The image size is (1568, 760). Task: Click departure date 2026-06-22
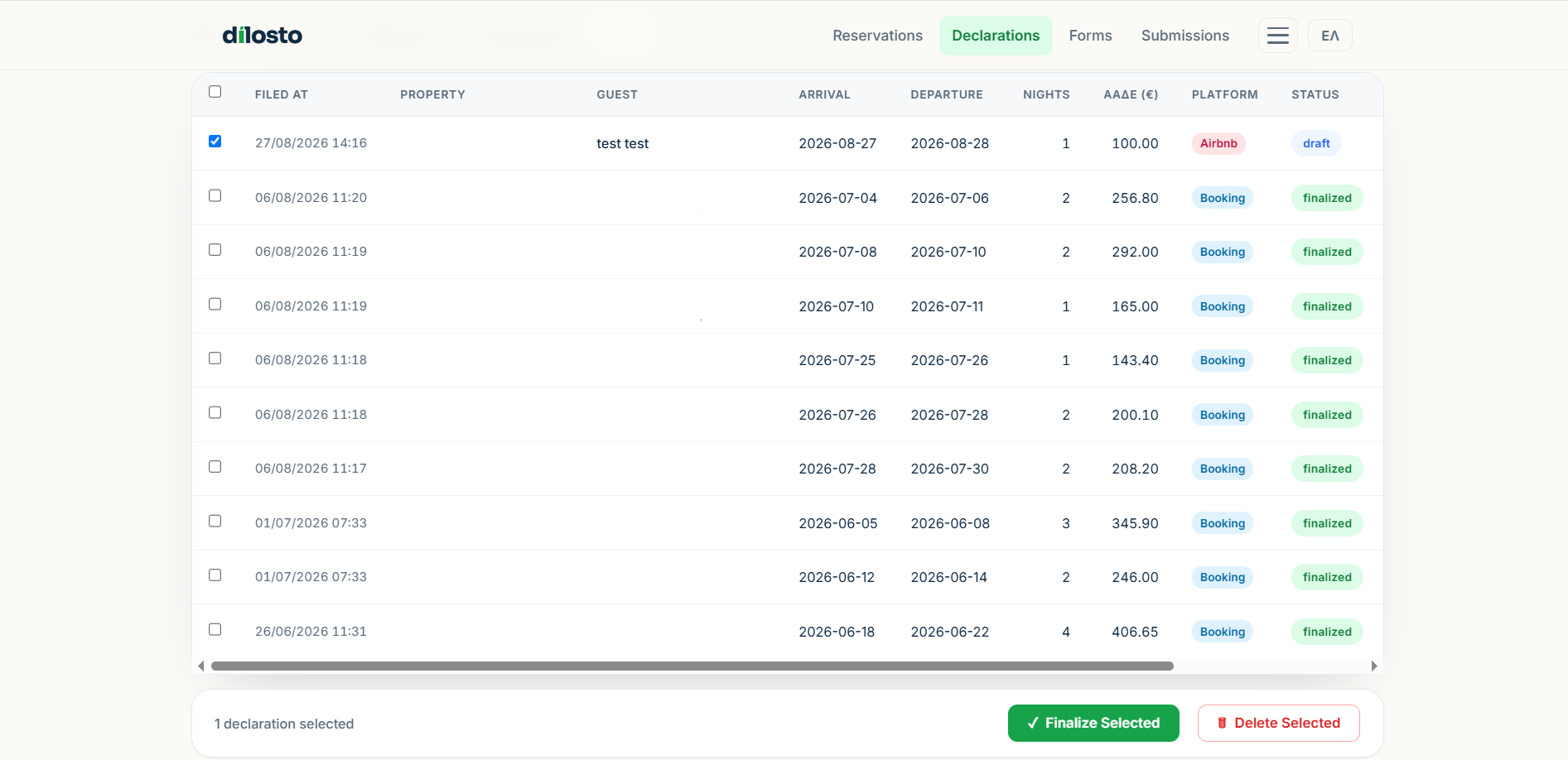(949, 632)
